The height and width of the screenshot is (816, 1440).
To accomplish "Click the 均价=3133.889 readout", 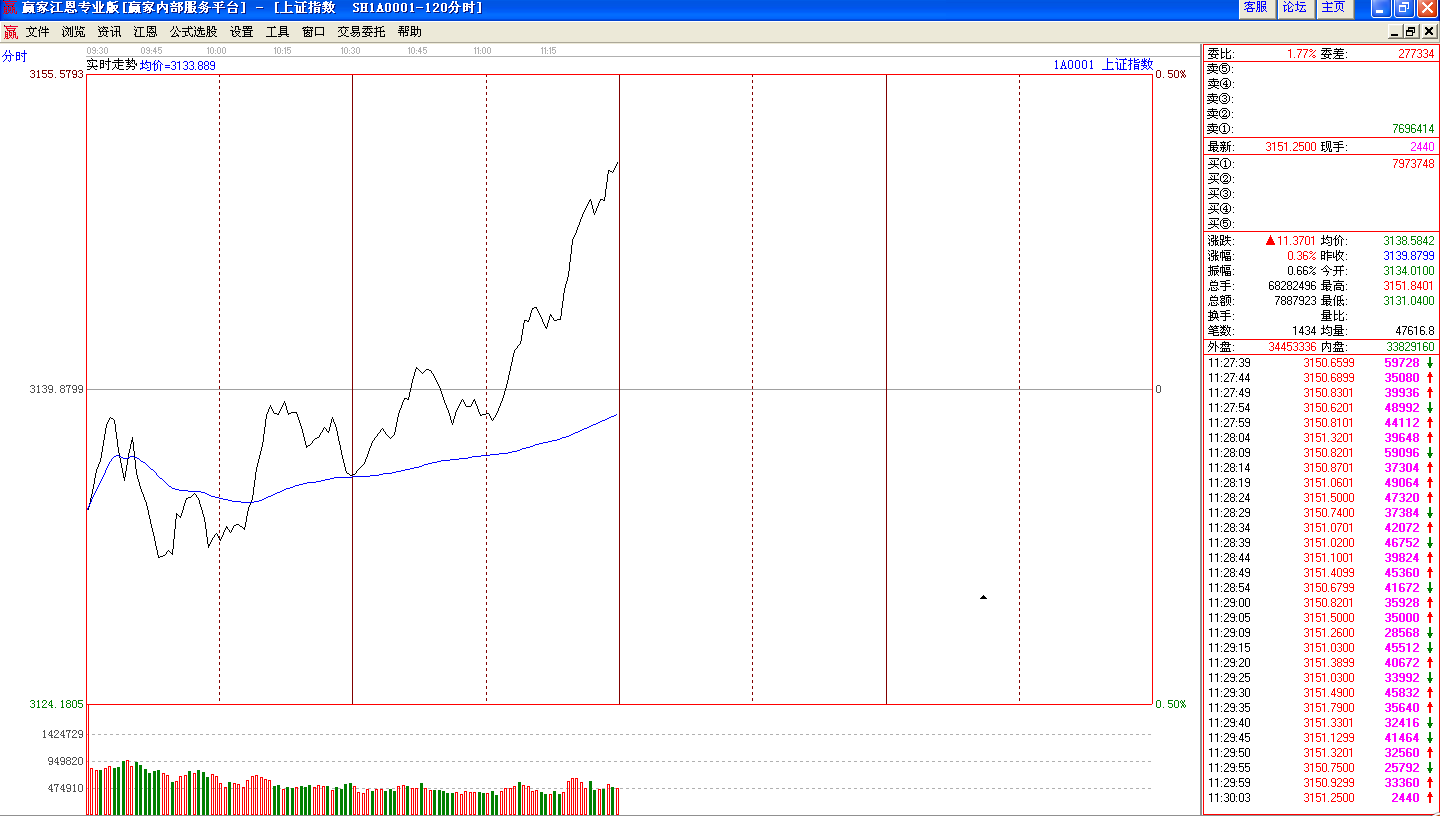I will point(178,66).
